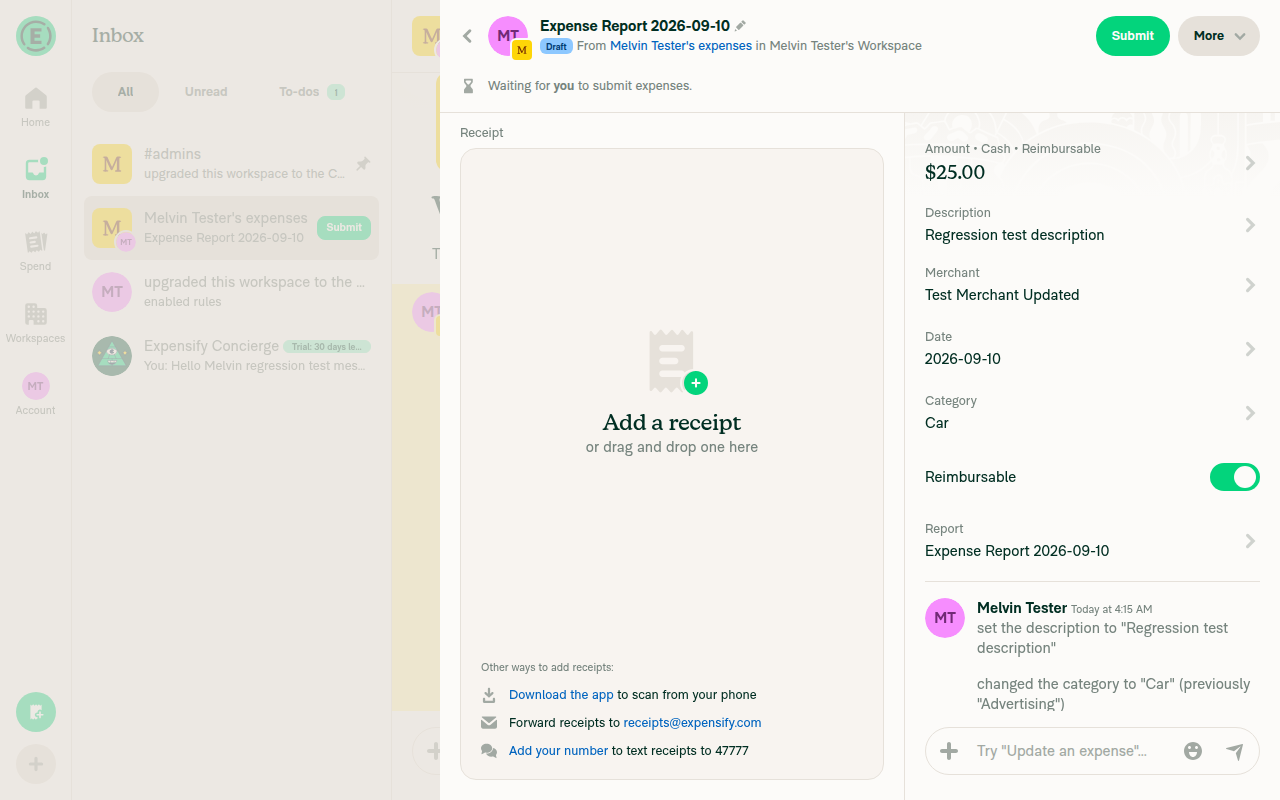Screen dimensions: 1280x800
Task: Click the Add your number link
Action: pyautogui.click(x=558, y=751)
